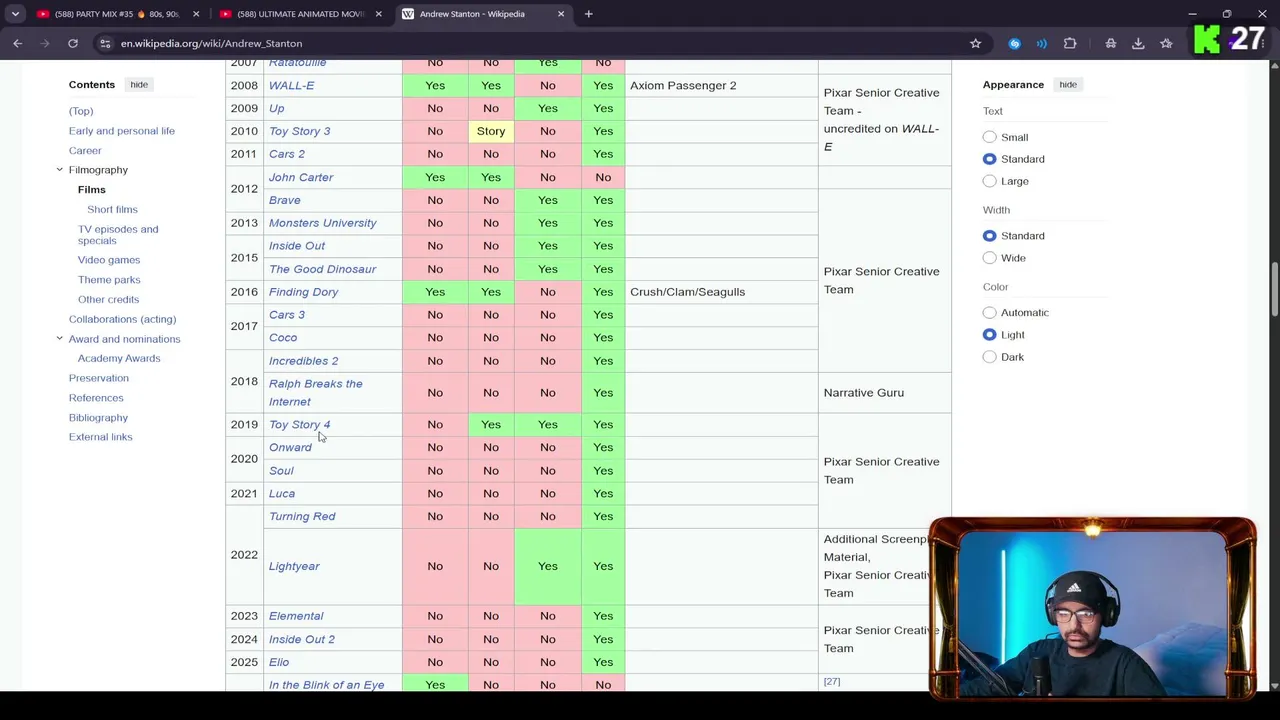Set color mode to Automatic
Viewport: 1280px width, 720px height.
coord(990,313)
